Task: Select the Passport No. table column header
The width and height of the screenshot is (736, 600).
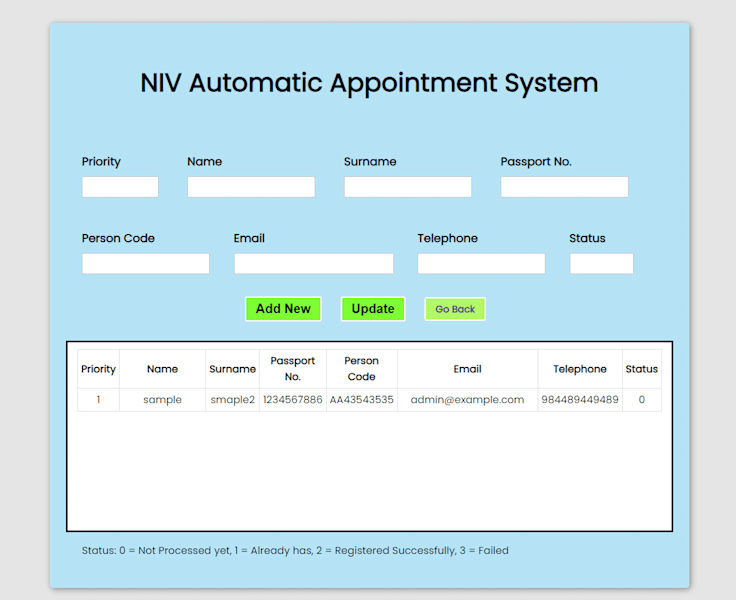Action: coord(292,369)
